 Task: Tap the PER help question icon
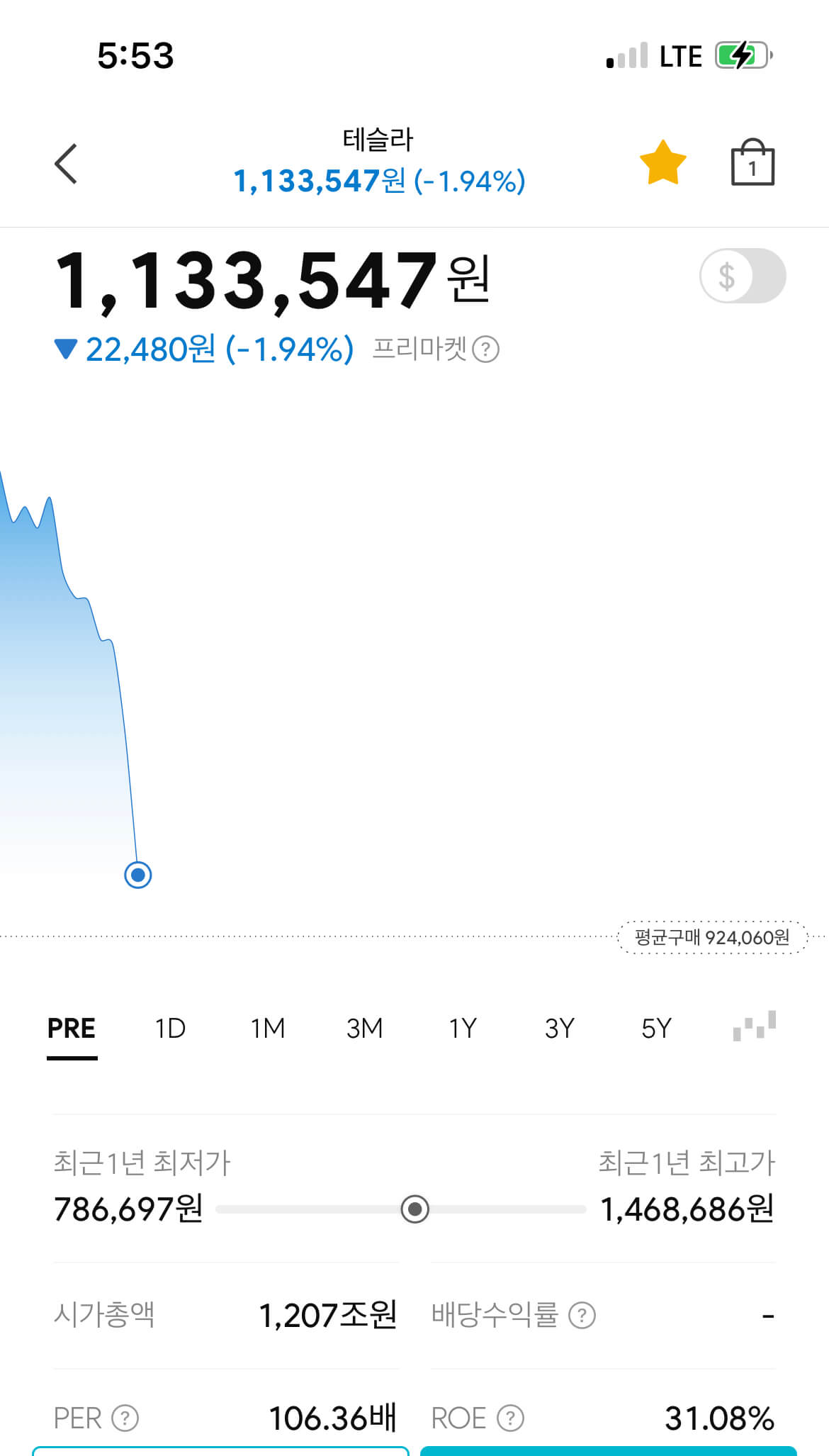coord(125,1418)
